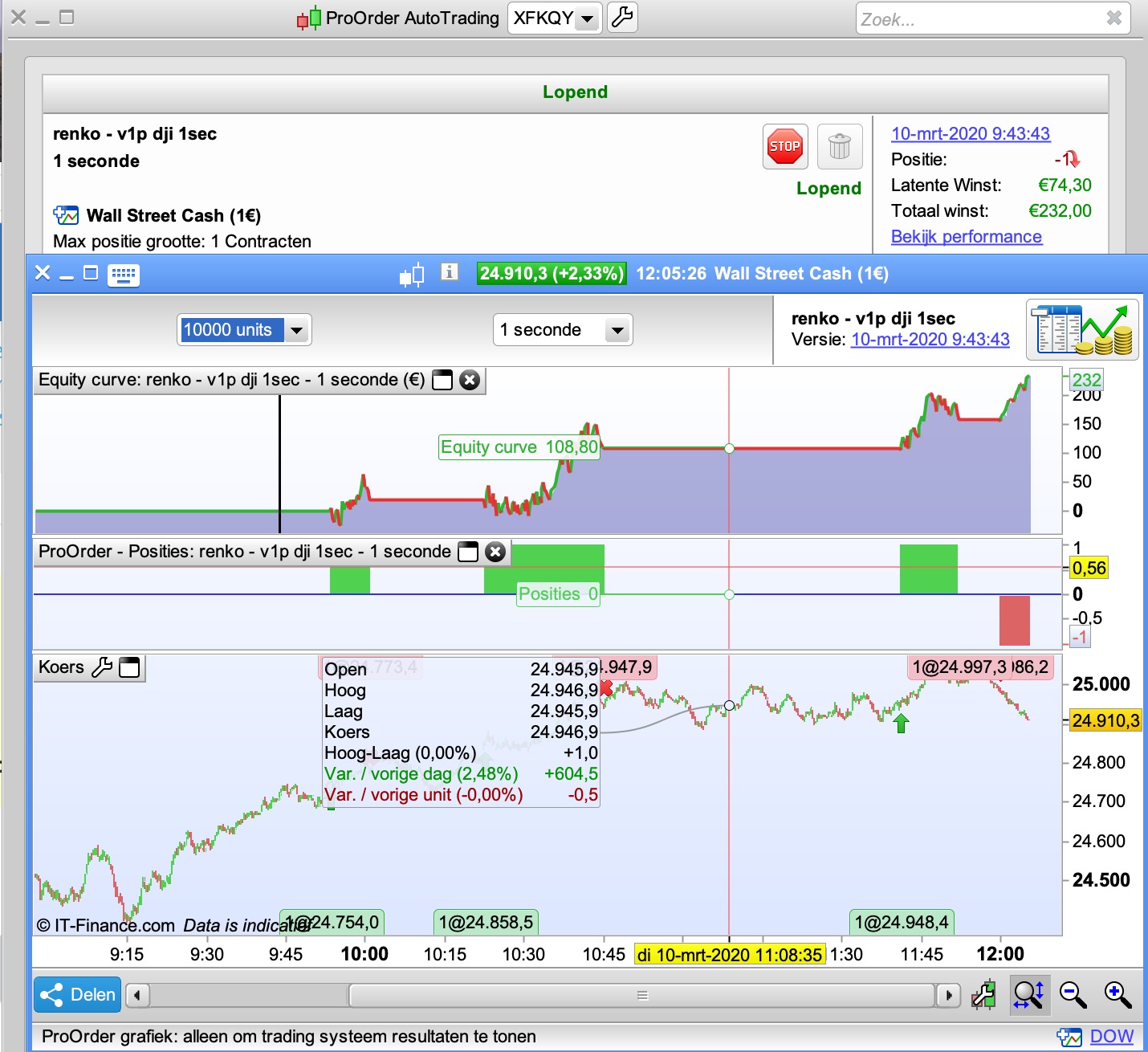Click the scrollbar right arrow
Viewport: 1148px width, 1052px height.
[949, 996]
